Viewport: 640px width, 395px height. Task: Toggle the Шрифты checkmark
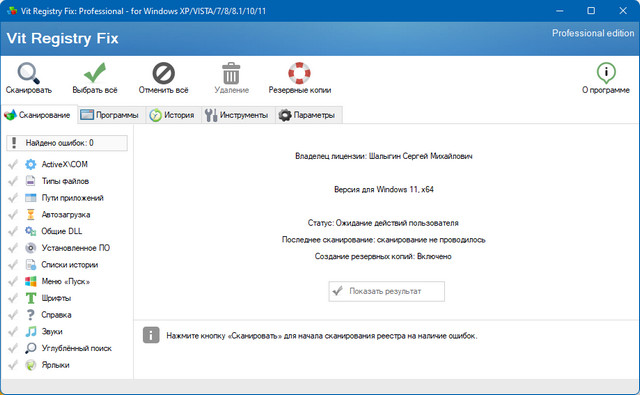(x=13, y=298)
